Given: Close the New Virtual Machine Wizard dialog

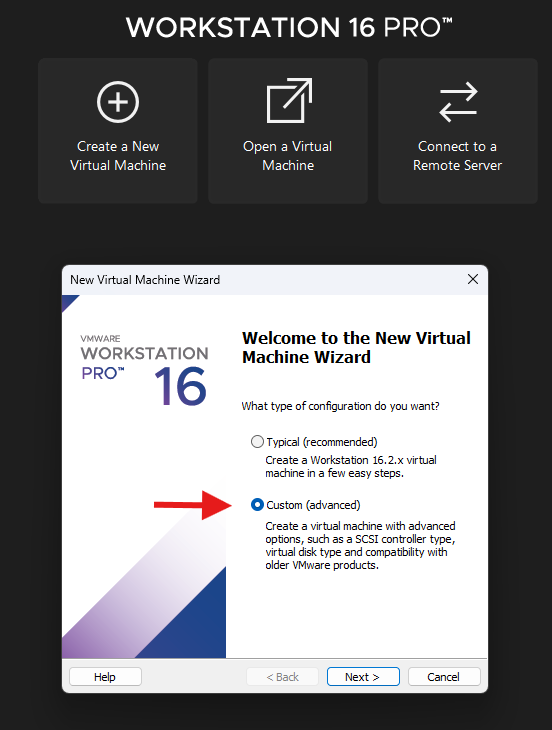Looking at the screenshot, I should point(473,279).
